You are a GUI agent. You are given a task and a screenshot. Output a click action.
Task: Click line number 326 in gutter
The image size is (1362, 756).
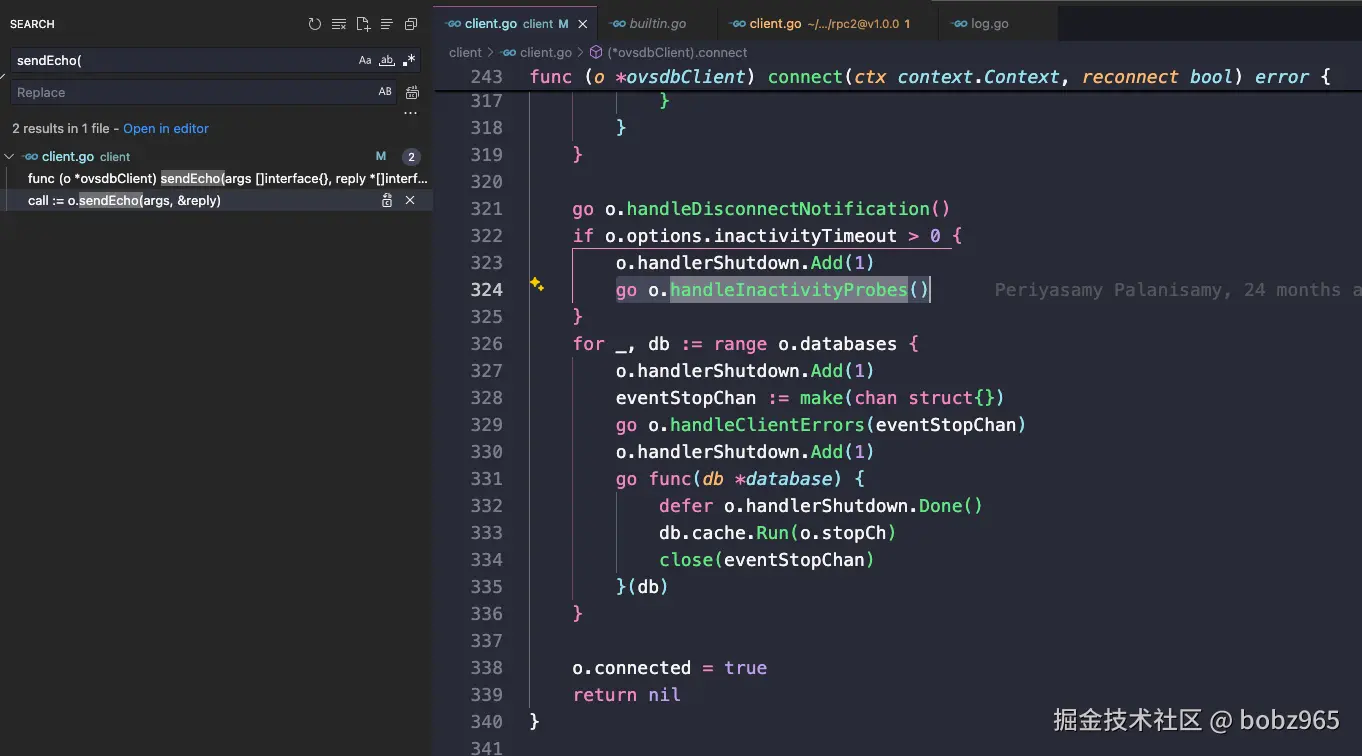486,344
